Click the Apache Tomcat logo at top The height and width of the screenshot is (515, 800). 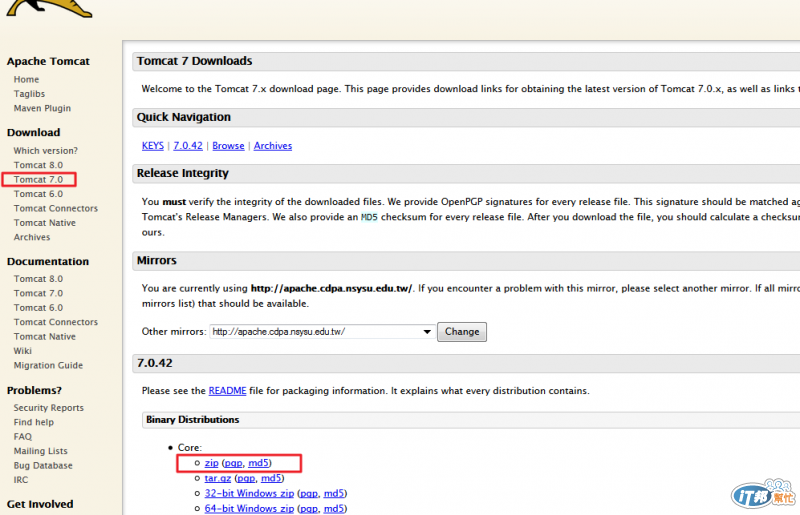click(x=49, y=8)
